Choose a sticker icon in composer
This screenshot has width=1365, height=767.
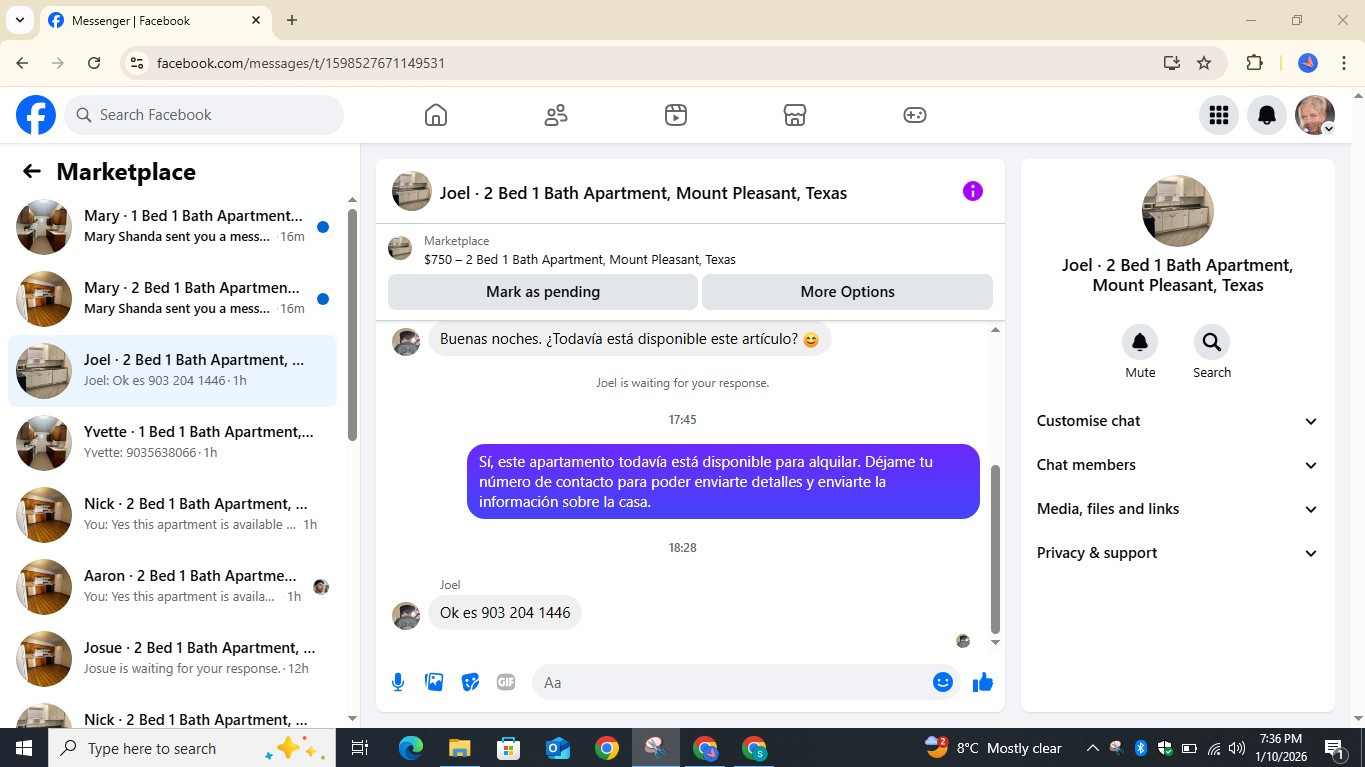470,682
